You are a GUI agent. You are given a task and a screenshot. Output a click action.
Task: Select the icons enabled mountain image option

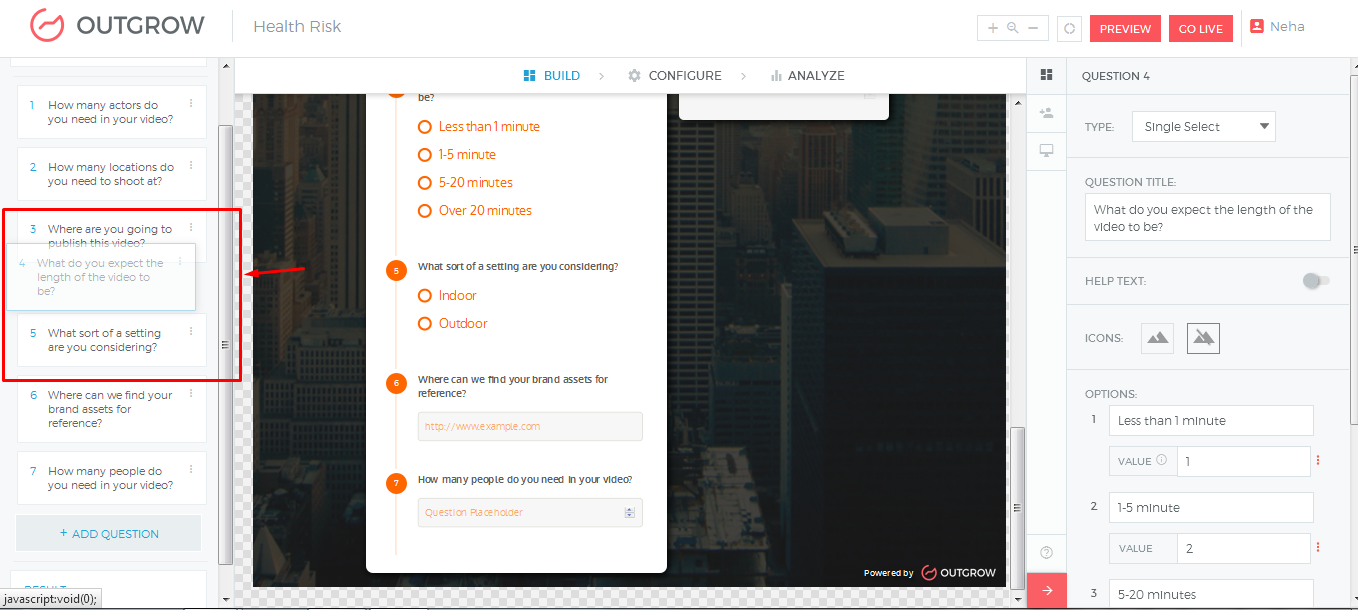click(x=1158, y=338)
